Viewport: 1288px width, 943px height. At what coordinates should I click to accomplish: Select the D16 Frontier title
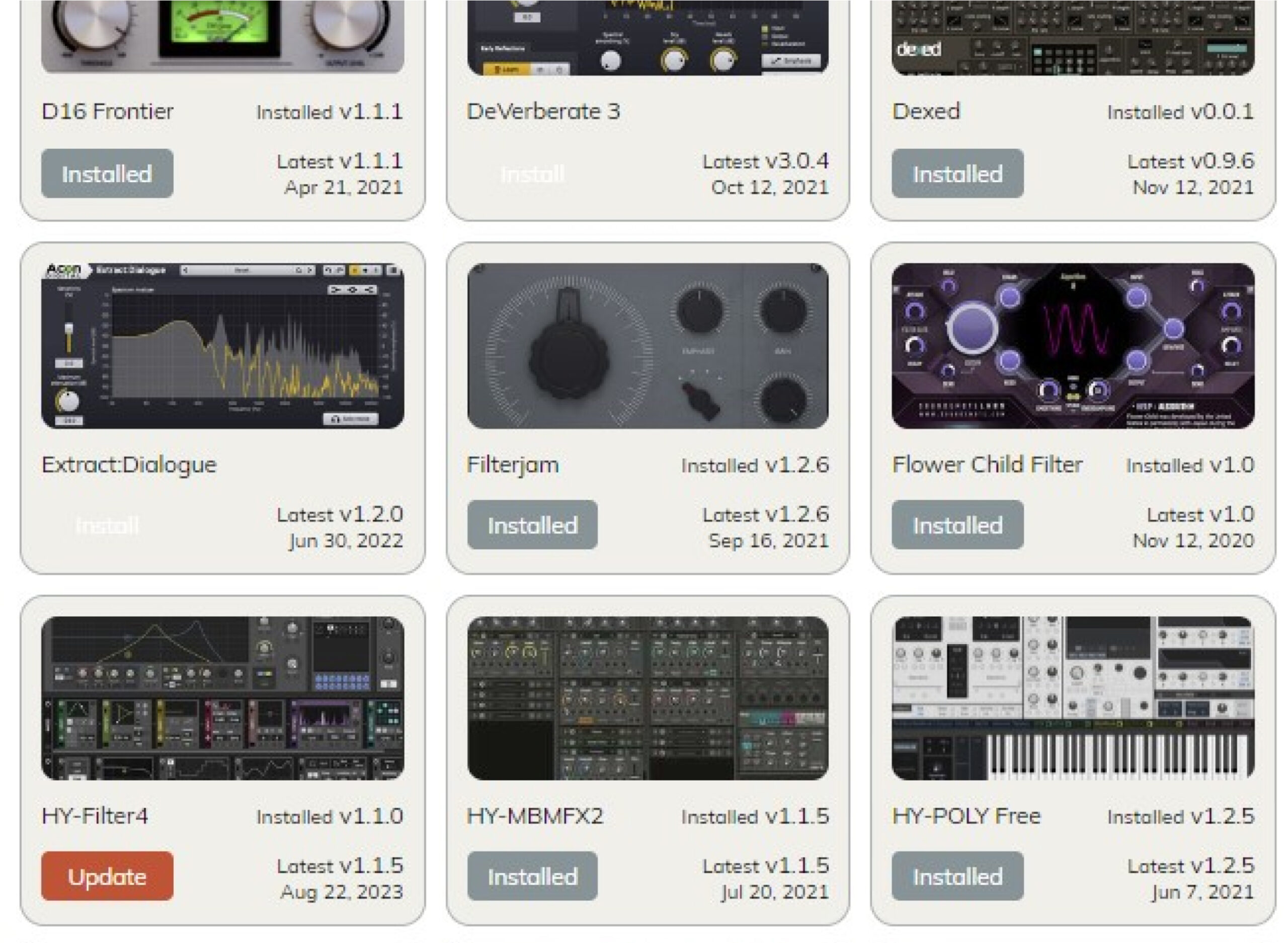pos(108,111)
